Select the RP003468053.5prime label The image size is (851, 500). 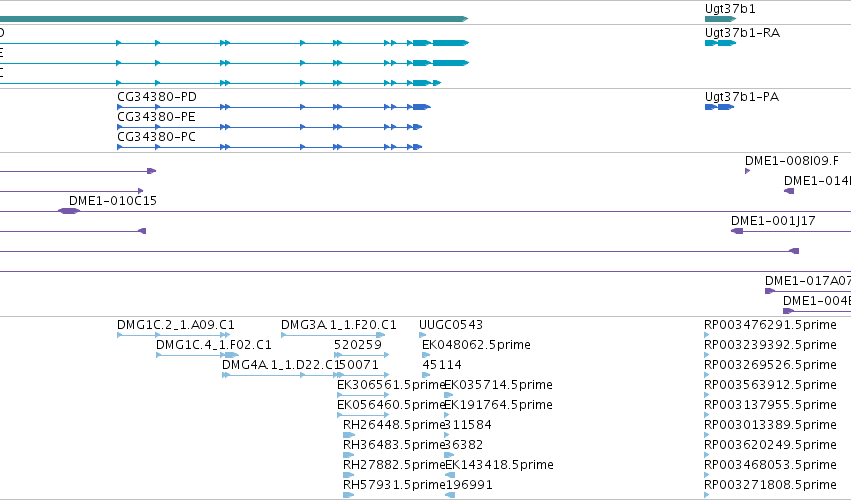[x=770, y=465]
